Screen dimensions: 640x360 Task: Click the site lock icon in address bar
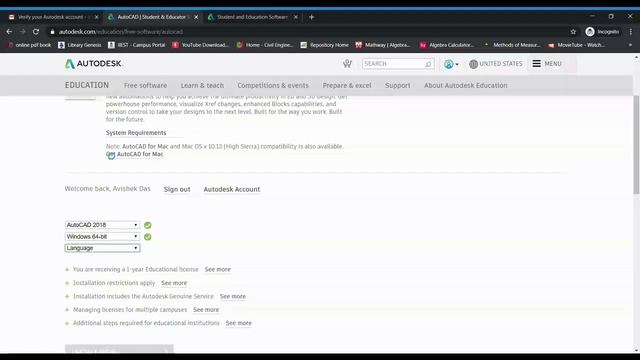pyautogui.click(x=52, y=31)
